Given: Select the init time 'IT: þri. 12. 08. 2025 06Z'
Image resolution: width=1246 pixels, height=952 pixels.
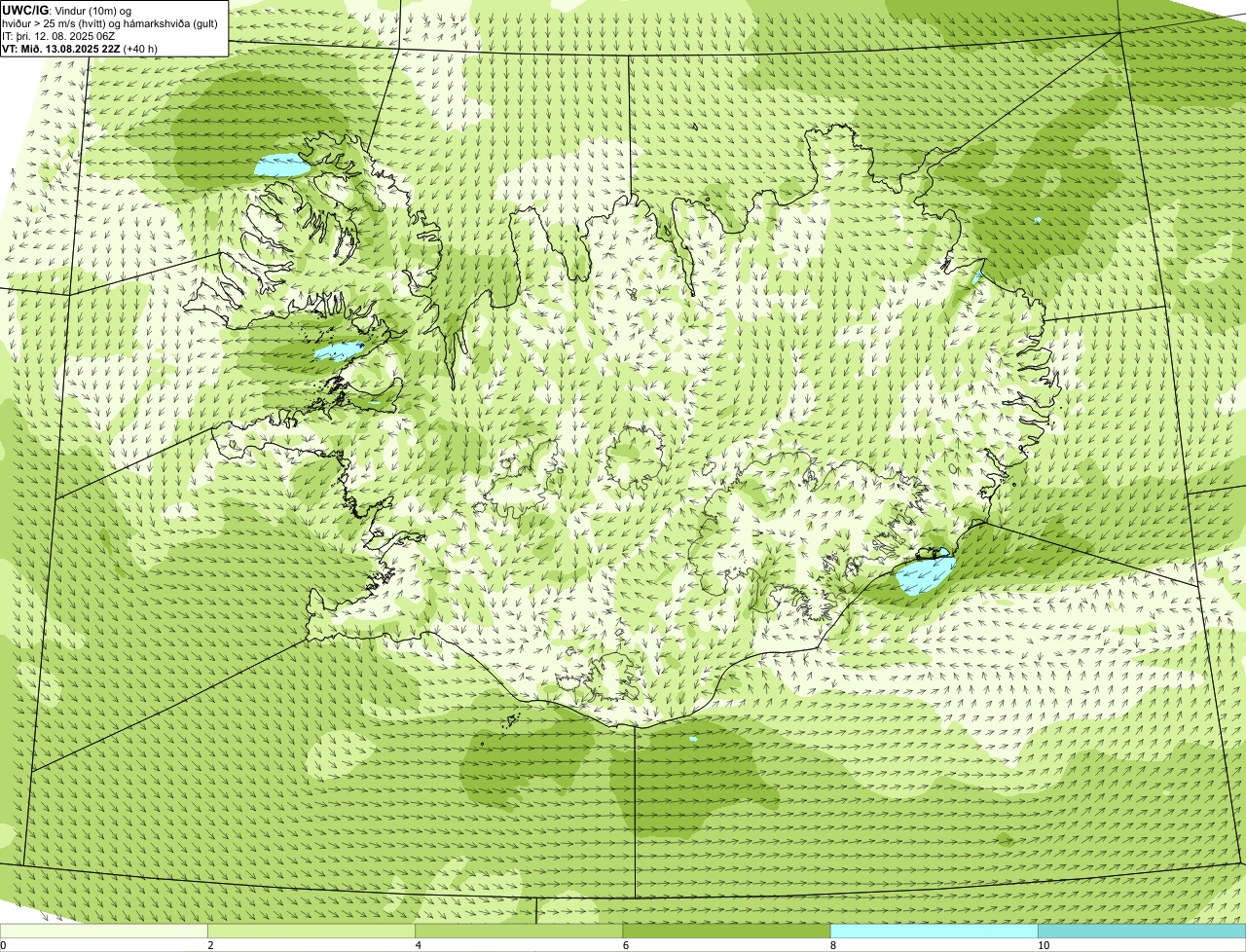Looking at the screenshot, I should click(x=59, y=35).
